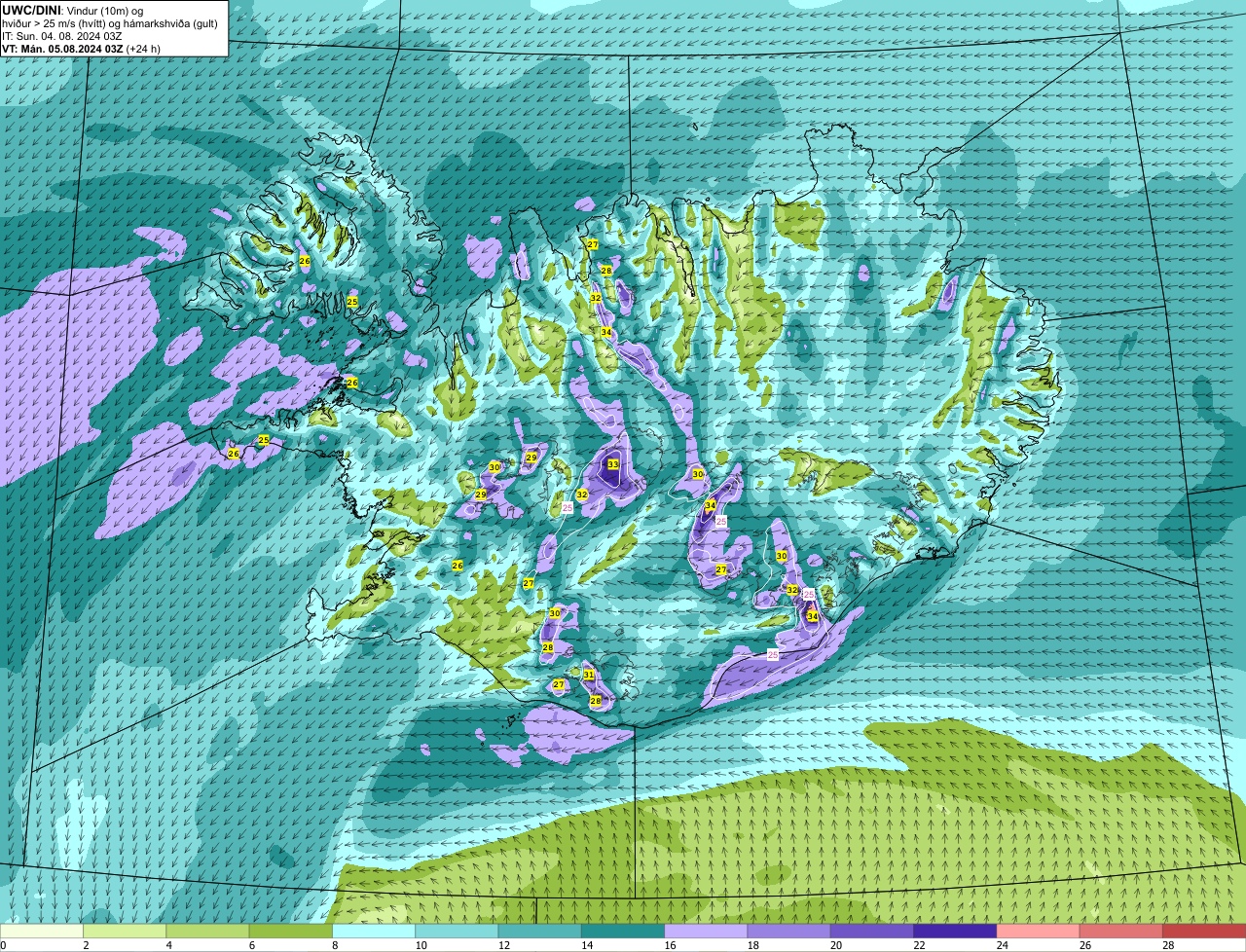Select the 2–4 m/s legend color block
This screenshot has width=1246, height=952.
click(x=125, y=931)
